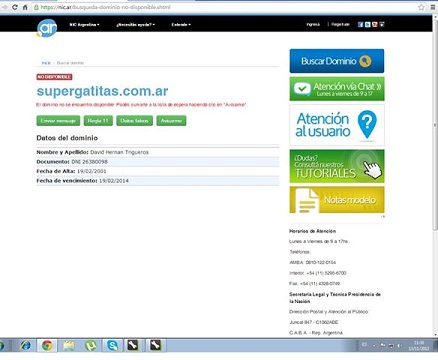Open the last social icon in the header
This screenshot has width=438, height=360.
(382, 24)
